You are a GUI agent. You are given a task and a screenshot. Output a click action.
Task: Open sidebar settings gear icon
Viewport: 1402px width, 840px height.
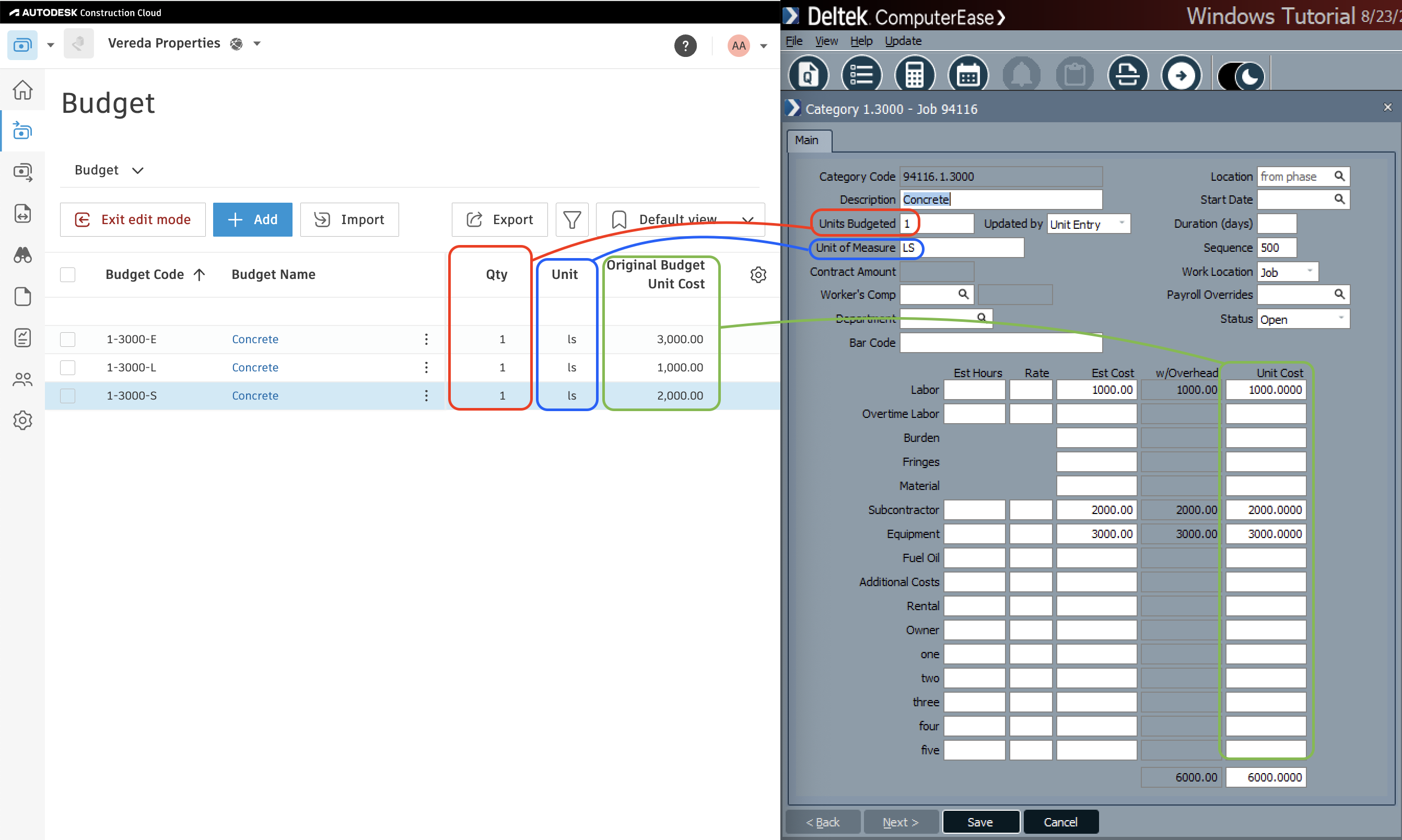[x=22, y=421]
